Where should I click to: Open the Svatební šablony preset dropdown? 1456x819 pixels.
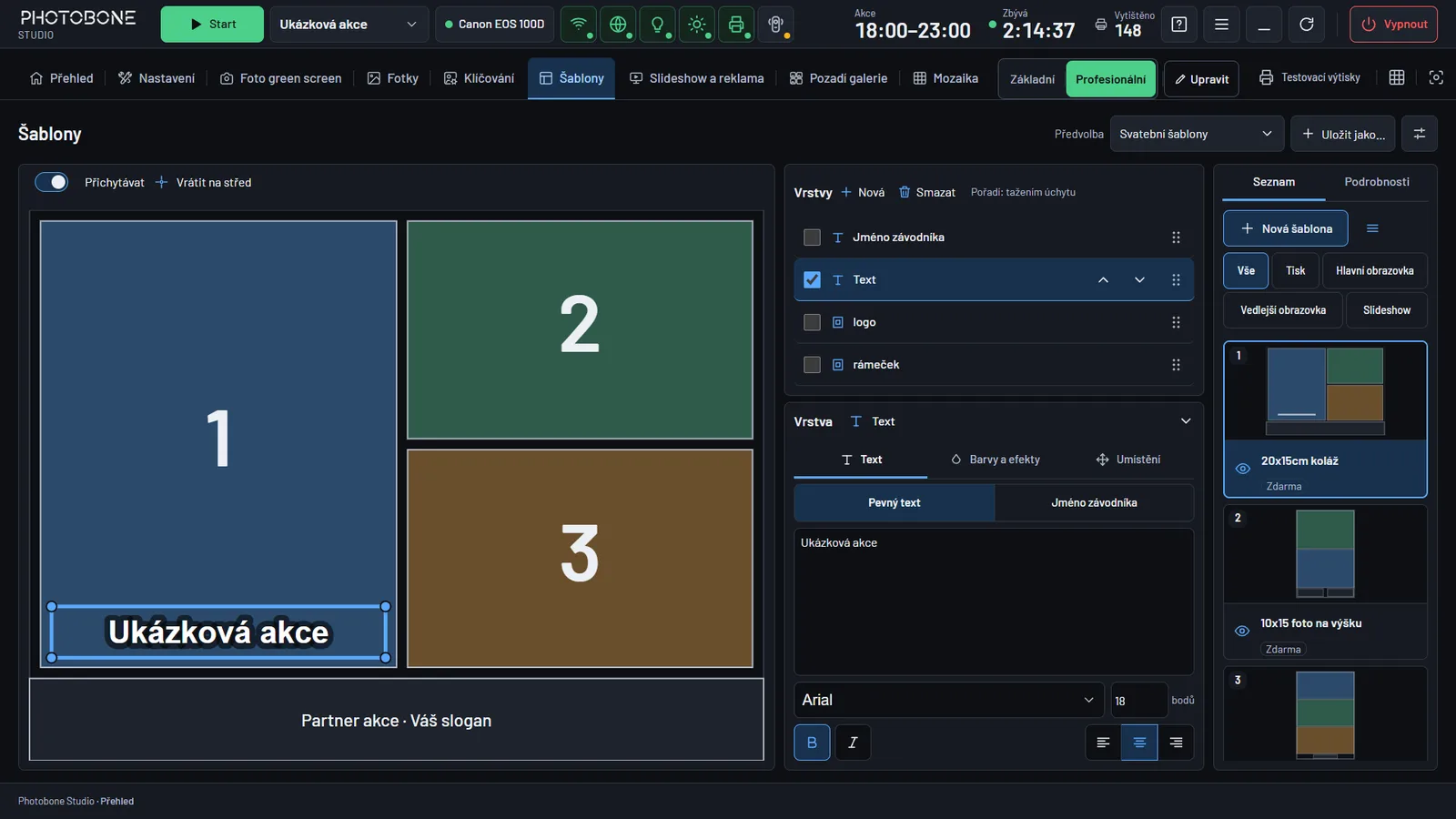(1197, 134)
